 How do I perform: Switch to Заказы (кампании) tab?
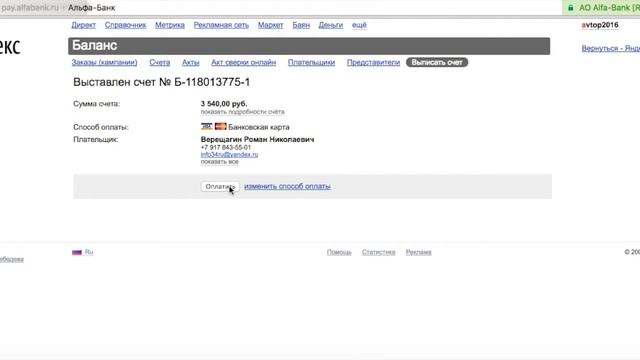pos(104,62)
